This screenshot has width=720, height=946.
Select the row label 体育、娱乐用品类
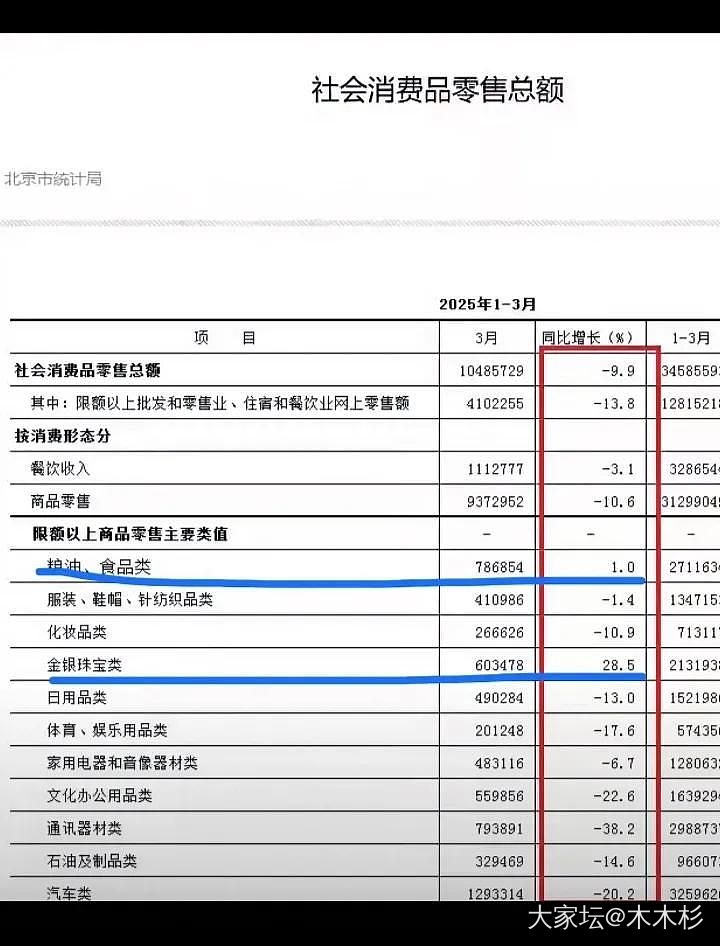click(107, 730)
